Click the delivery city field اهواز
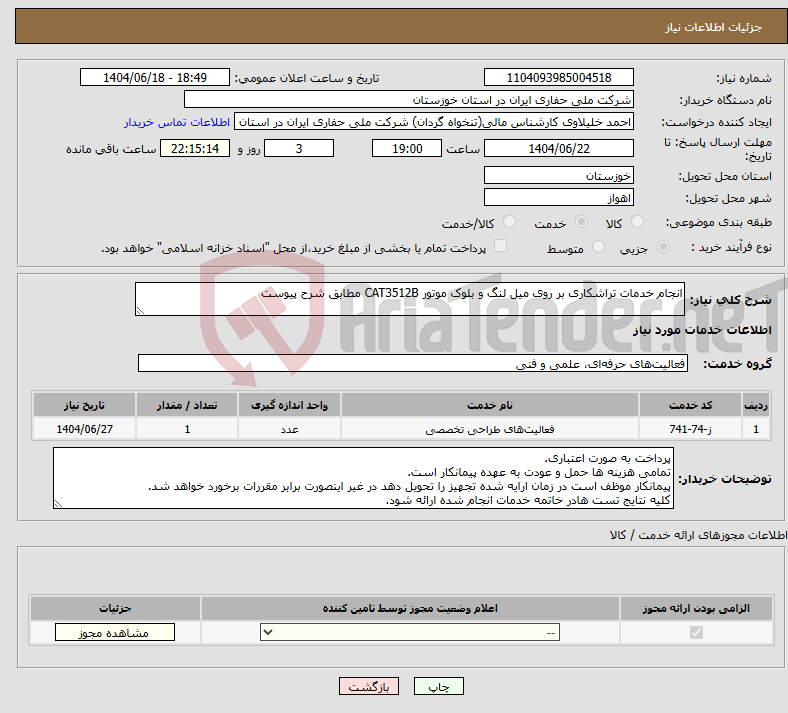Image resolution: width=788 pixels, height=713 pixels. click(x=558, y=197)
